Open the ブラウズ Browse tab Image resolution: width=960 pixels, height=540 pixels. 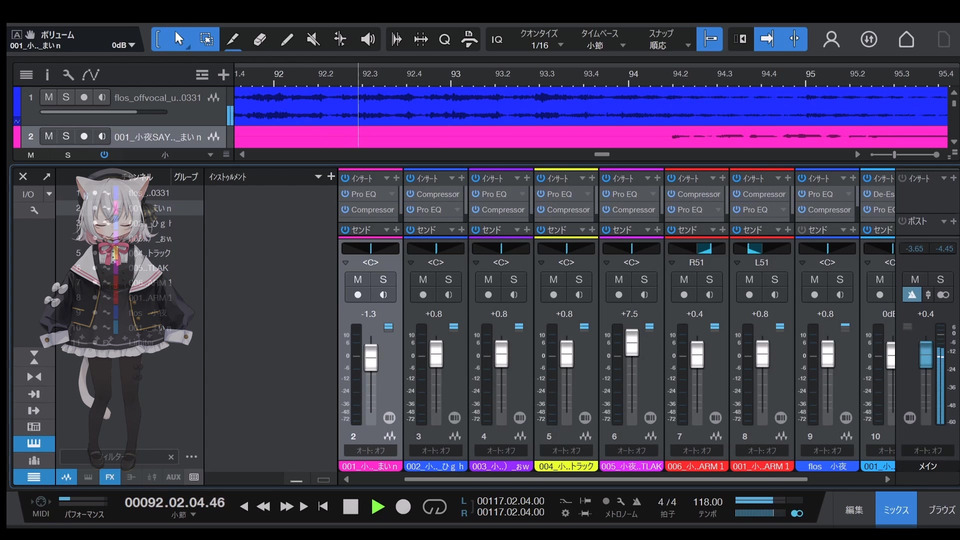(x=941, y=509)
